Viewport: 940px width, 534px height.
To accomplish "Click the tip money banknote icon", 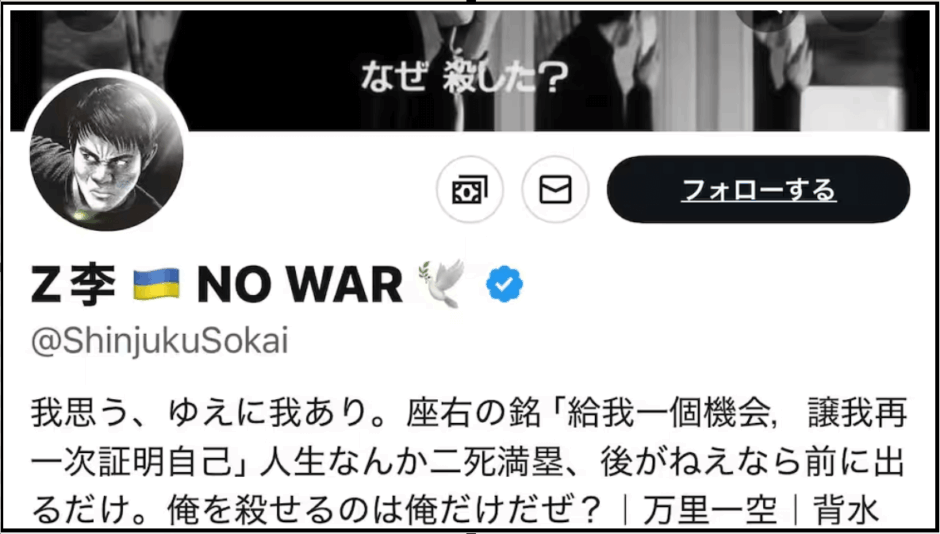I will click(x=470, y=190).
